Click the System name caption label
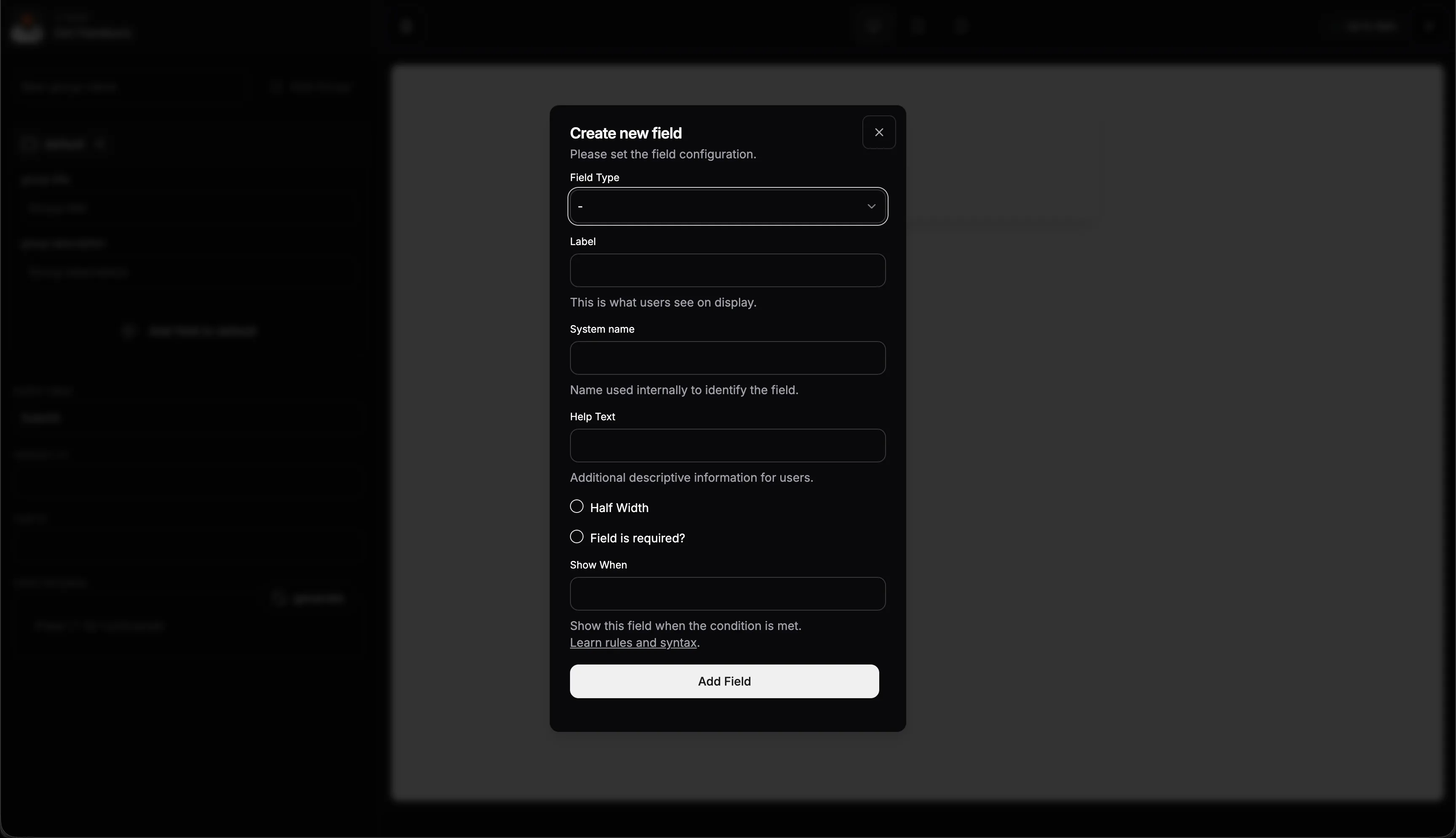The width and height of the screenshot is (1456, 838). point(602,329)
